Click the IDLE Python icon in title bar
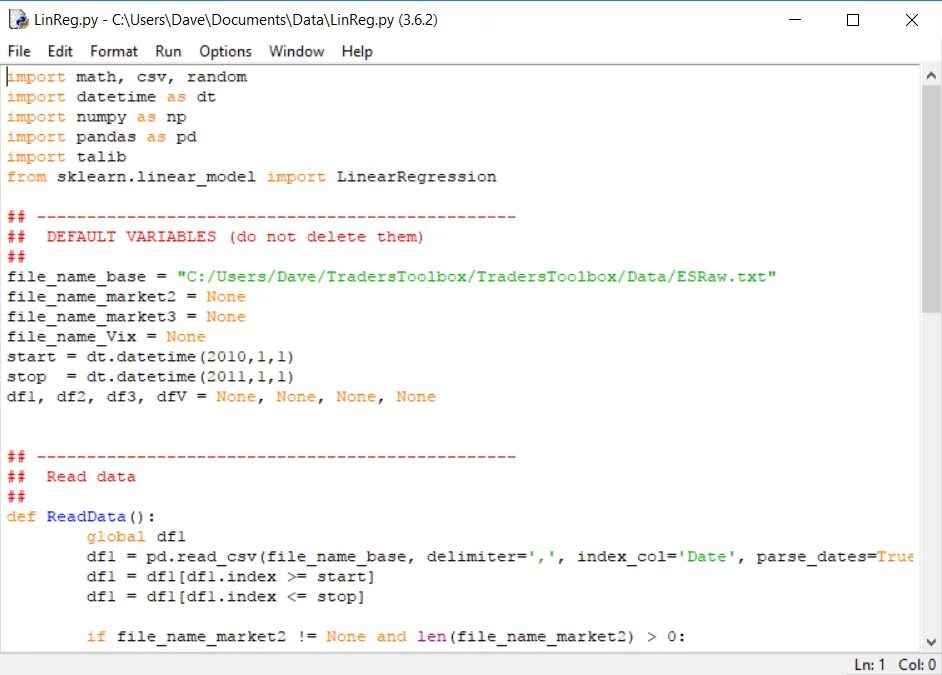 19,20
